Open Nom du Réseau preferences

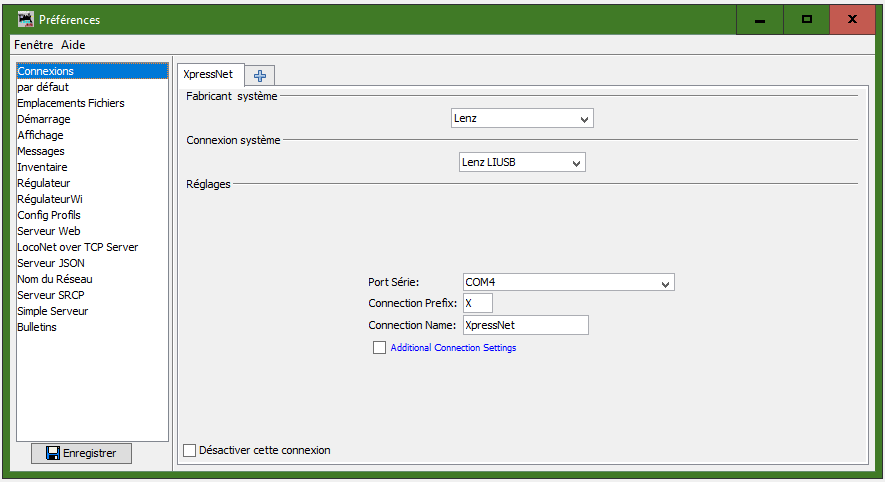tap(92, 279)
